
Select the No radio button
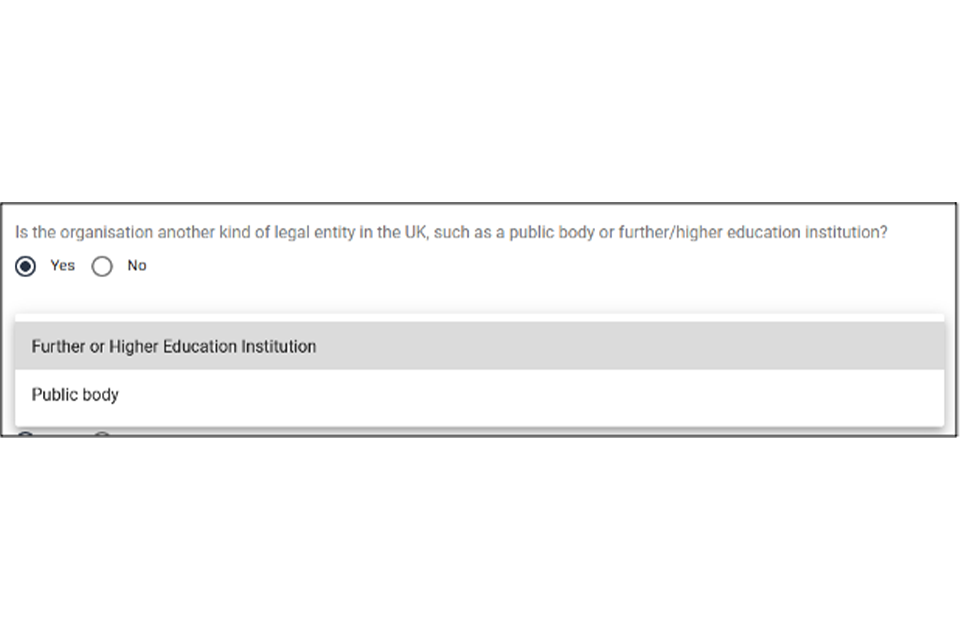coord(102,266)
